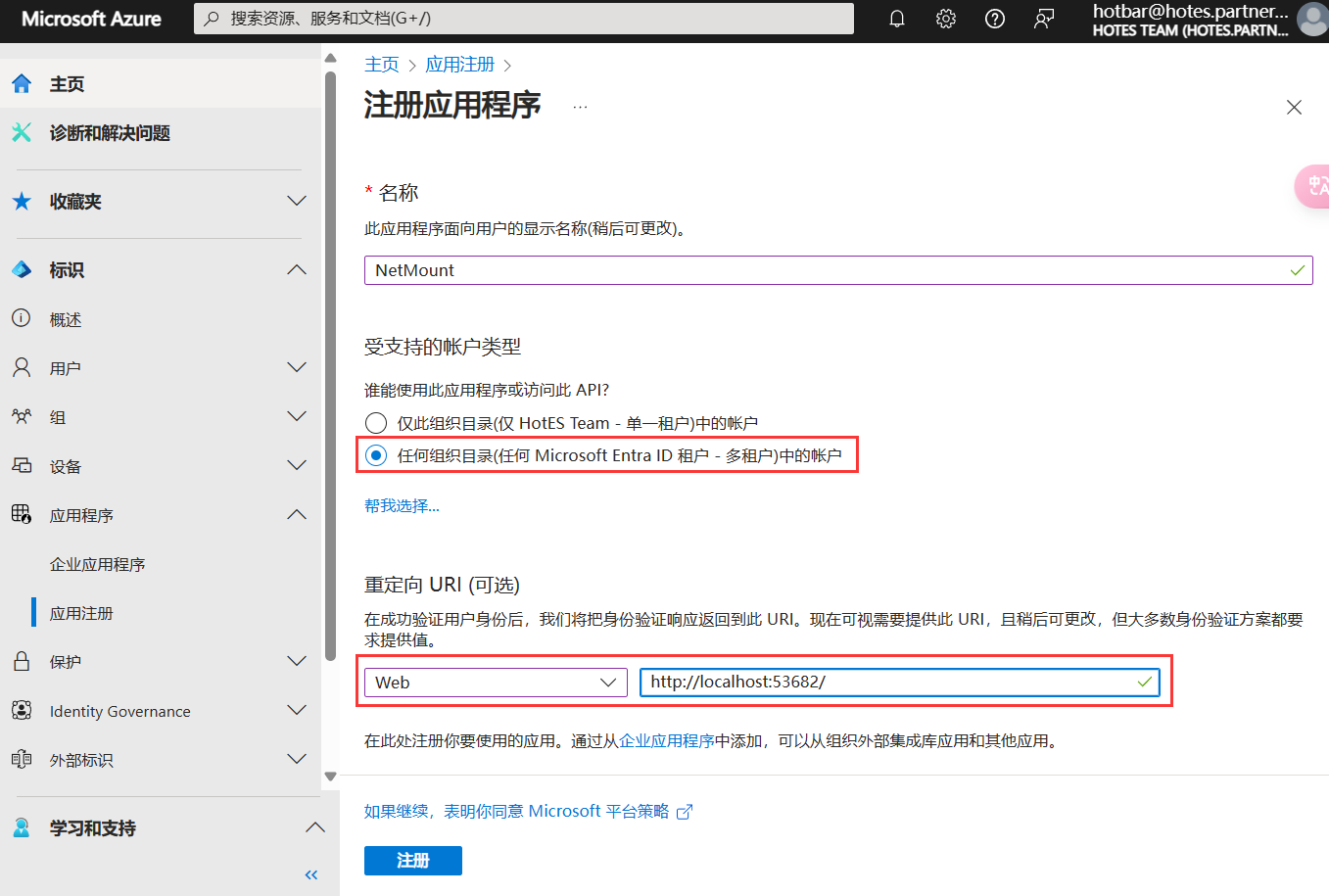The width and height of the screenshot is (1329, 896).
Task: Collapse the 标识 section chevron
Action: coord(297,269)
